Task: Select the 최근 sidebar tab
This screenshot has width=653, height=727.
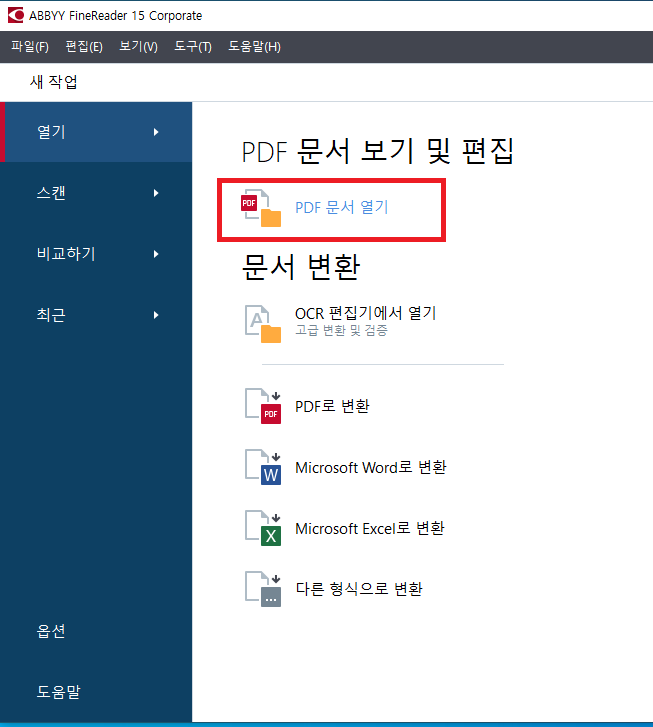Action: (x=96, y=315)
